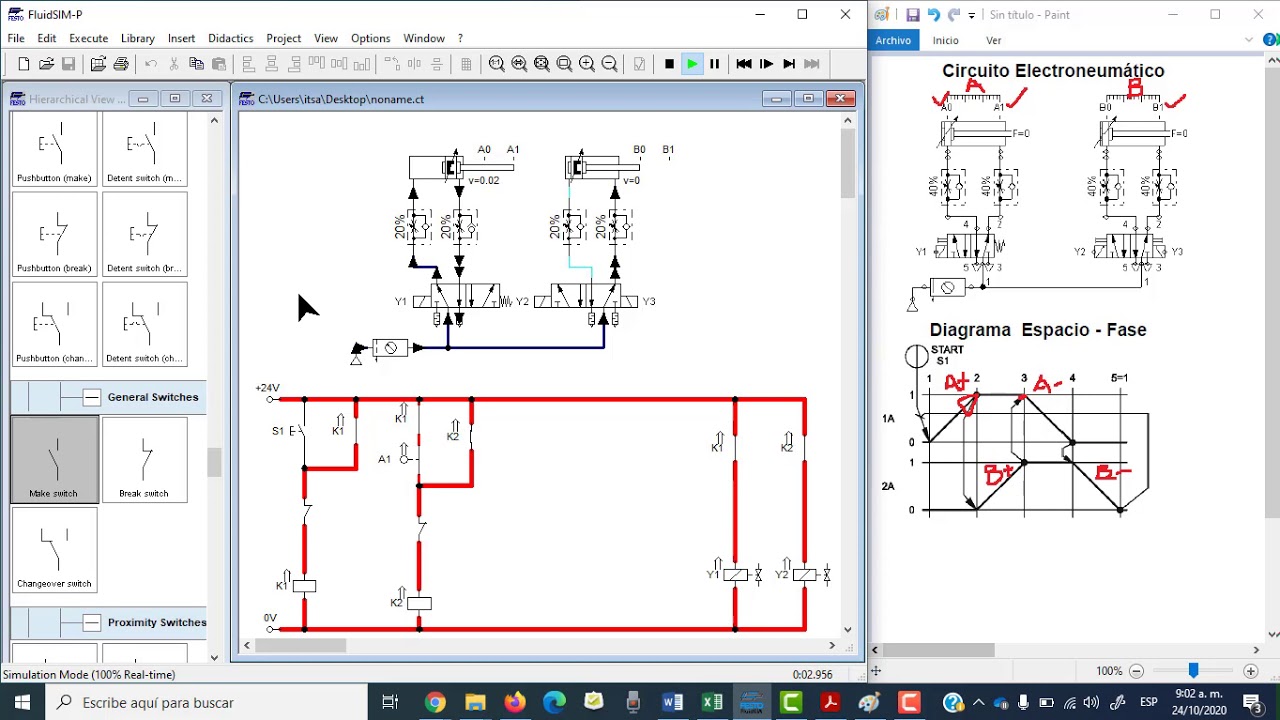
Task: Select the Changeover switch library component
Action: click(x=54, y=550)
